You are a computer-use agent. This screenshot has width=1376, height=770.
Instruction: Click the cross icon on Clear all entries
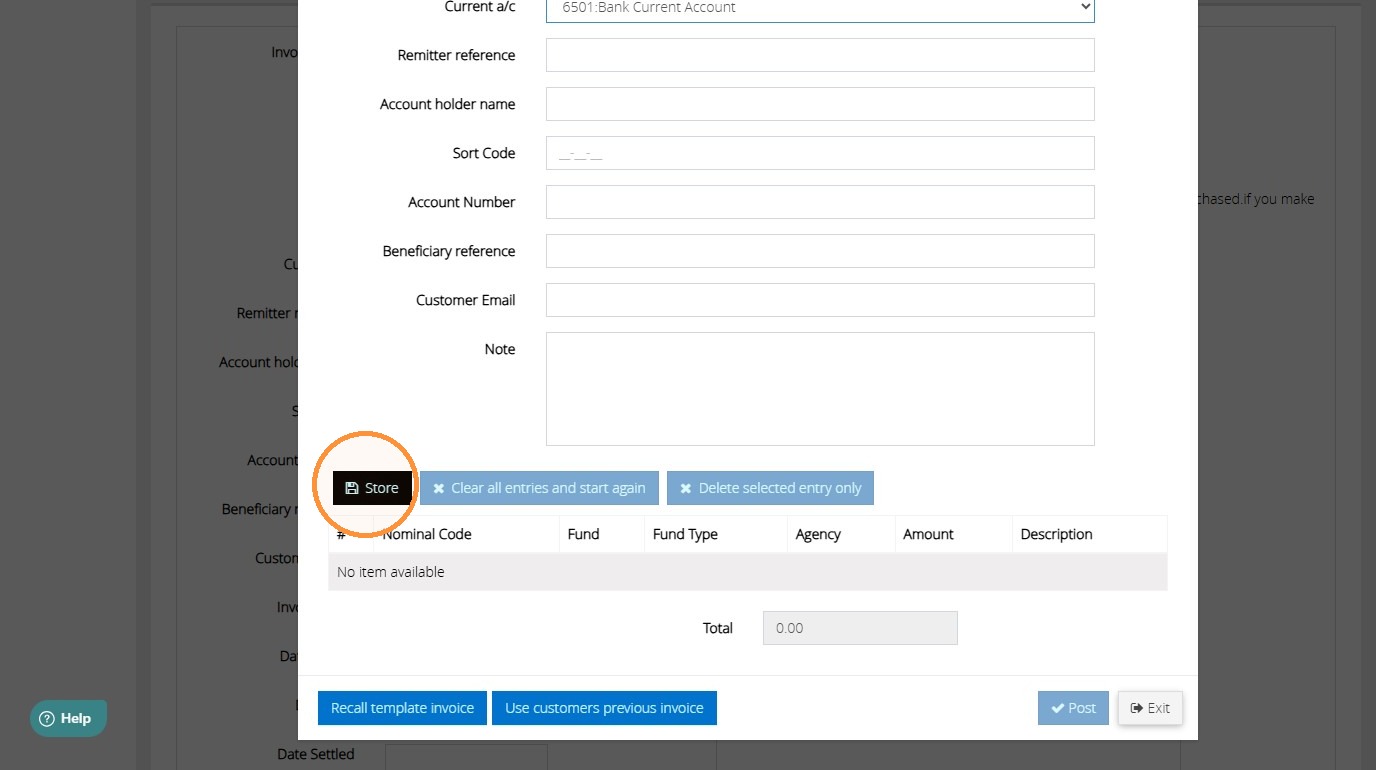(438, 489)
